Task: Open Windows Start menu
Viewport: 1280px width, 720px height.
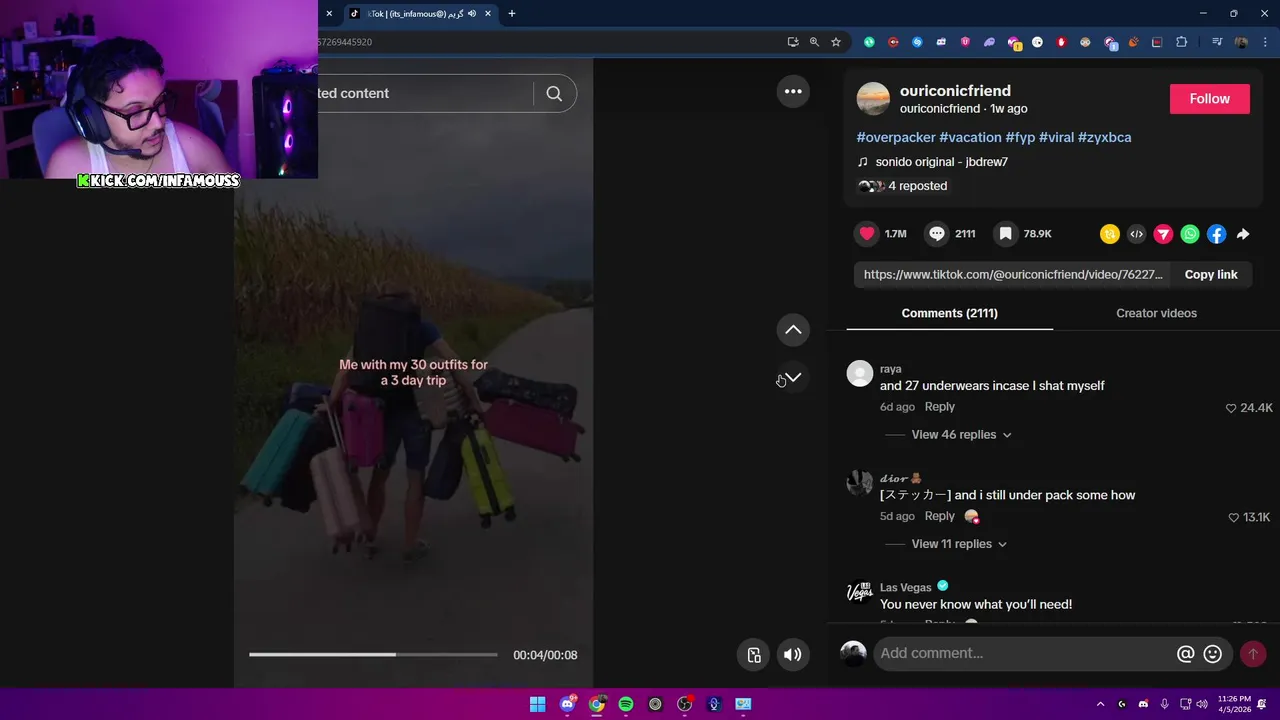Action: click(x=537, y=704)
